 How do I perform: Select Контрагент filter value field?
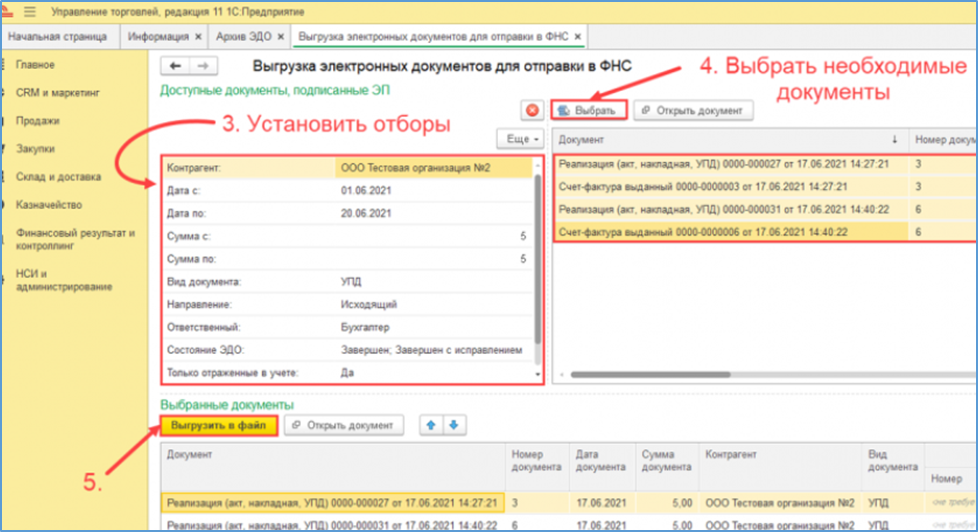click(435, 168)
